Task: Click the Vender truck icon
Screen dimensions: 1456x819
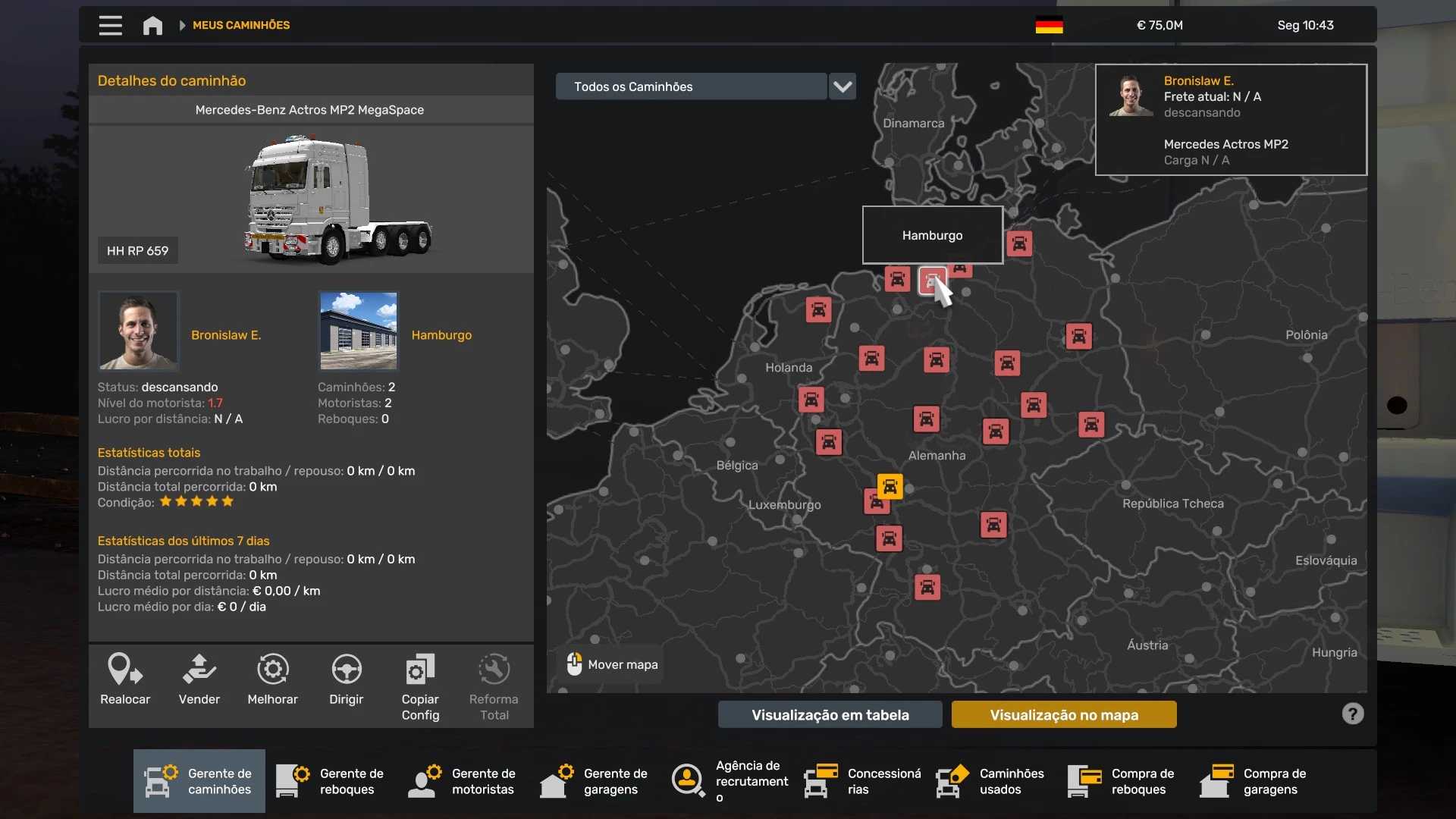Action: coord(199,670)
